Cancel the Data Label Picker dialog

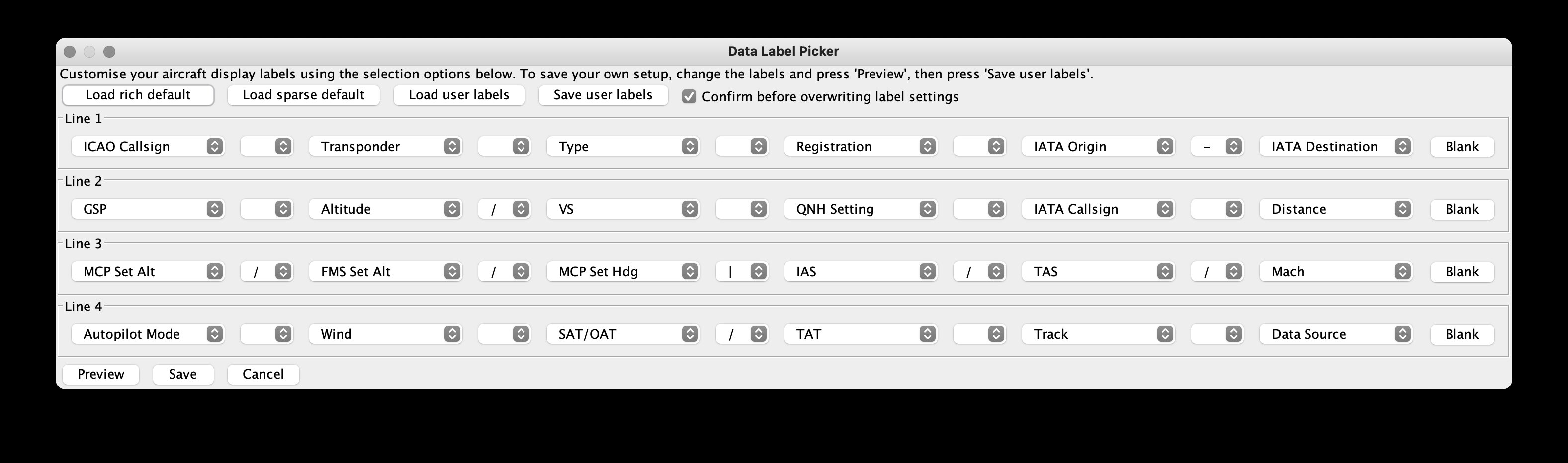[263, 374]
